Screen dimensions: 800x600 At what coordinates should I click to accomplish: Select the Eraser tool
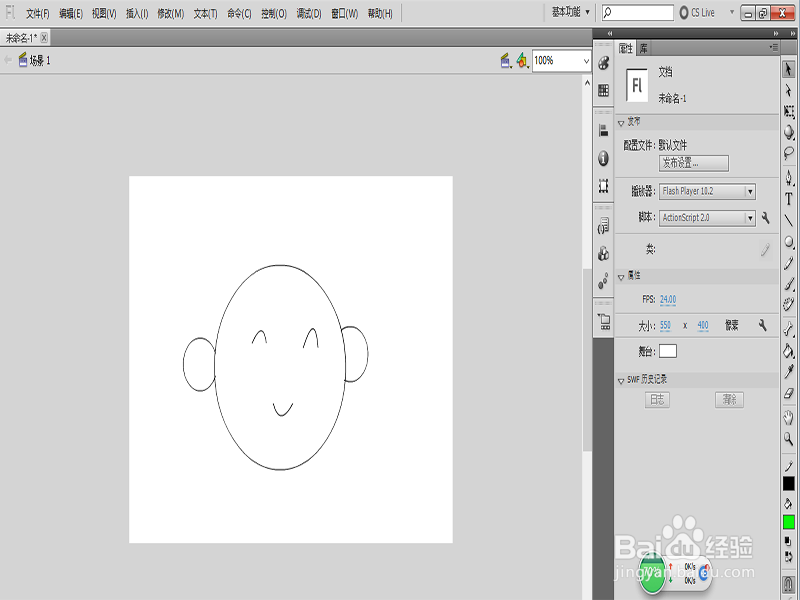[789, 393]
